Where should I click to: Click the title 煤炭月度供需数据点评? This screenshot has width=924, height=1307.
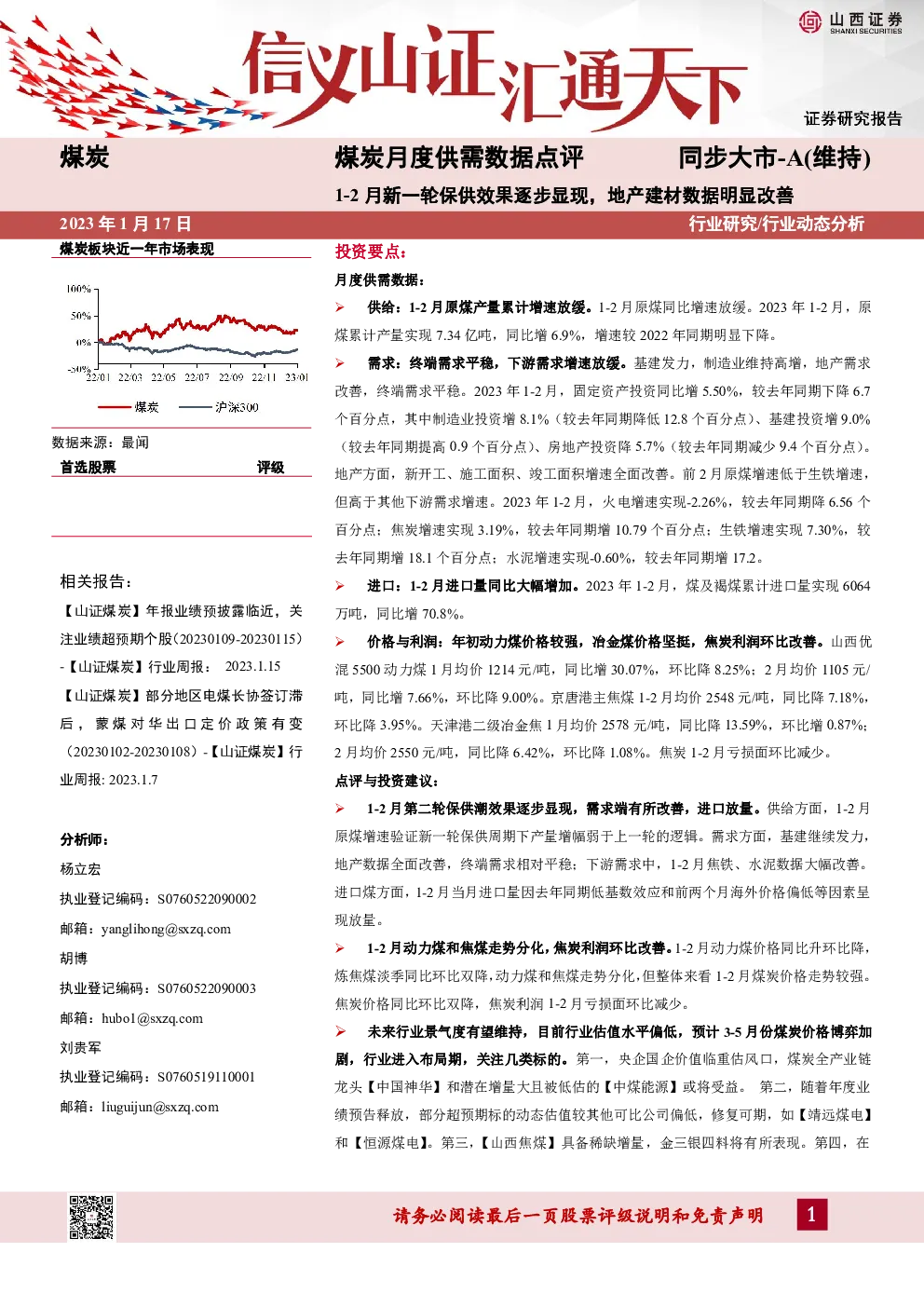(459, 157)
